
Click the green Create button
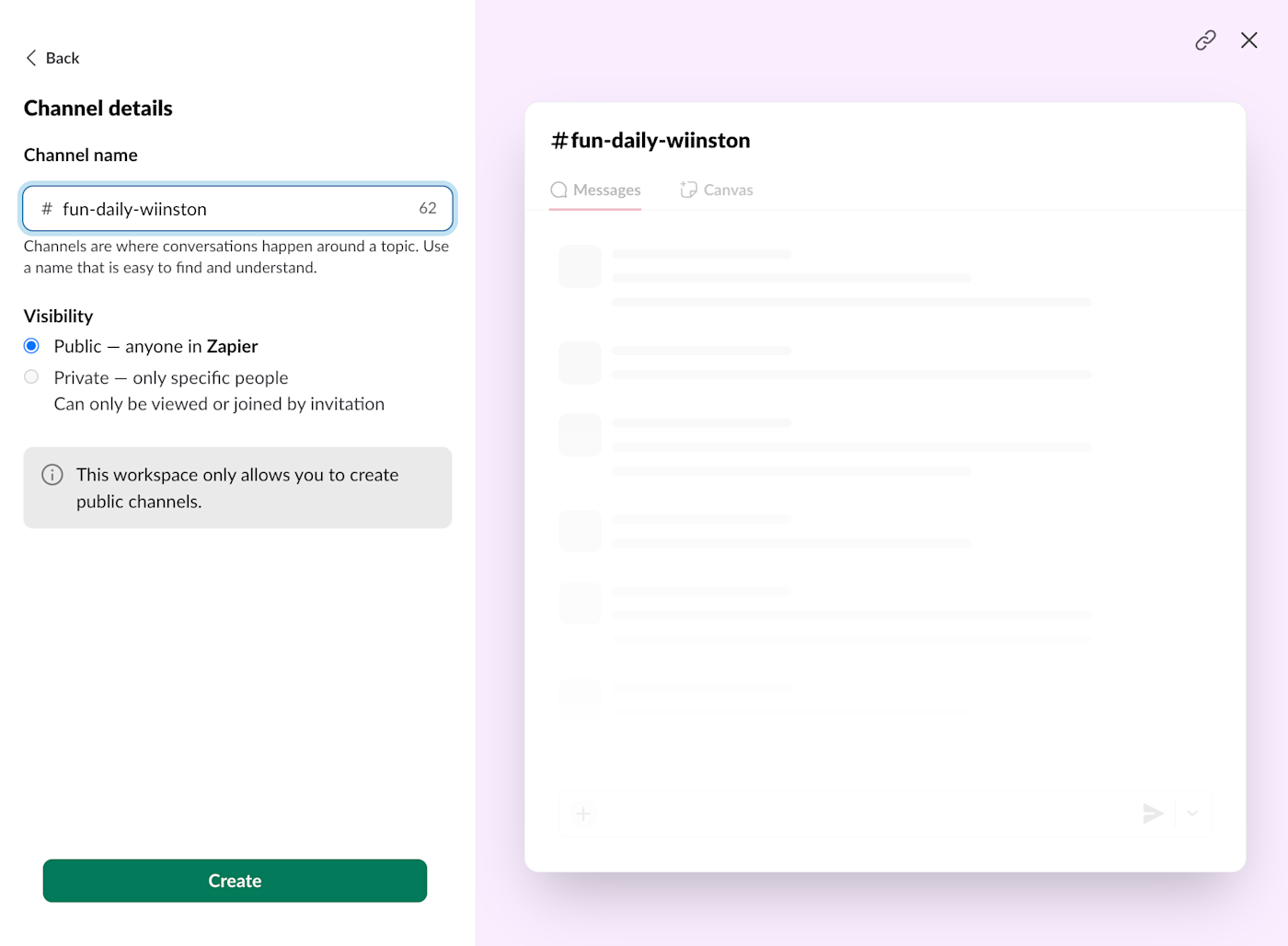coord(235,881)
